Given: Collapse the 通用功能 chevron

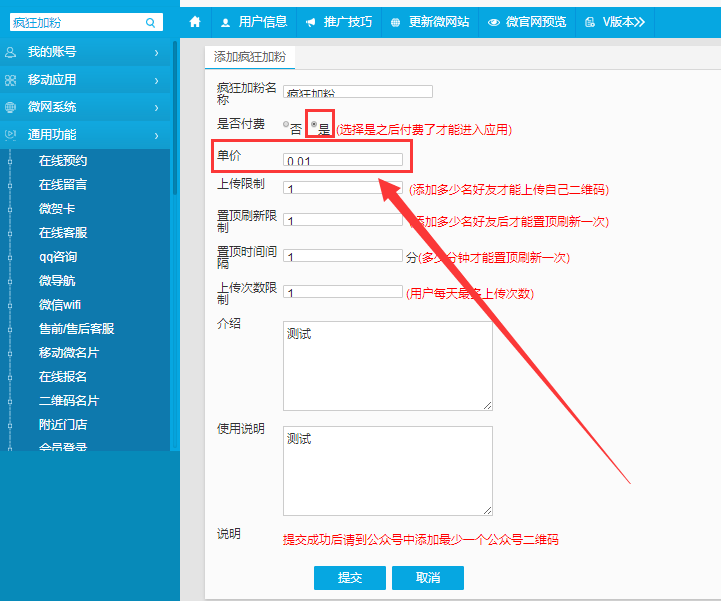Looking at the screenshot, I should 157,136.
